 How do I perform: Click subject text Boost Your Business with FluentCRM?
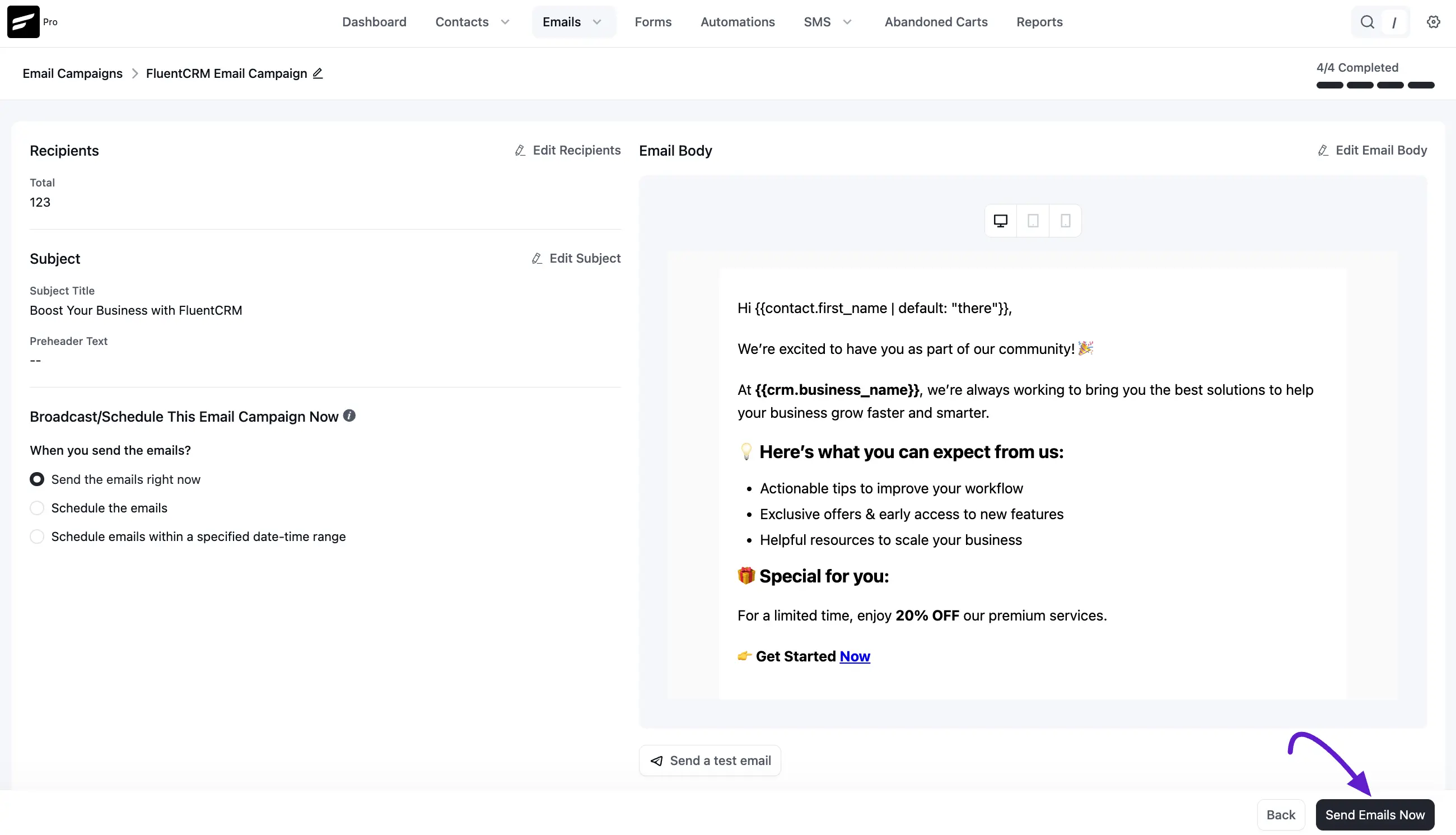[x=136, y=311]
